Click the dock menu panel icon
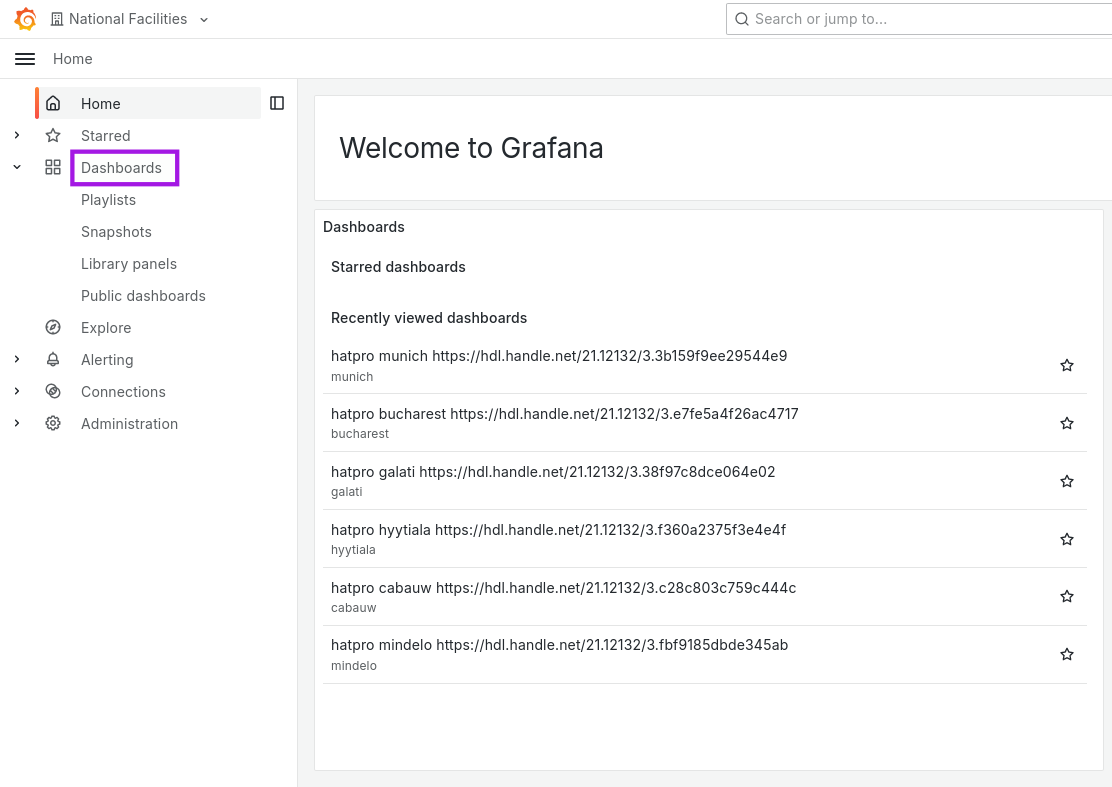This screenshot has width=1112, height=787. pos(277,104)
